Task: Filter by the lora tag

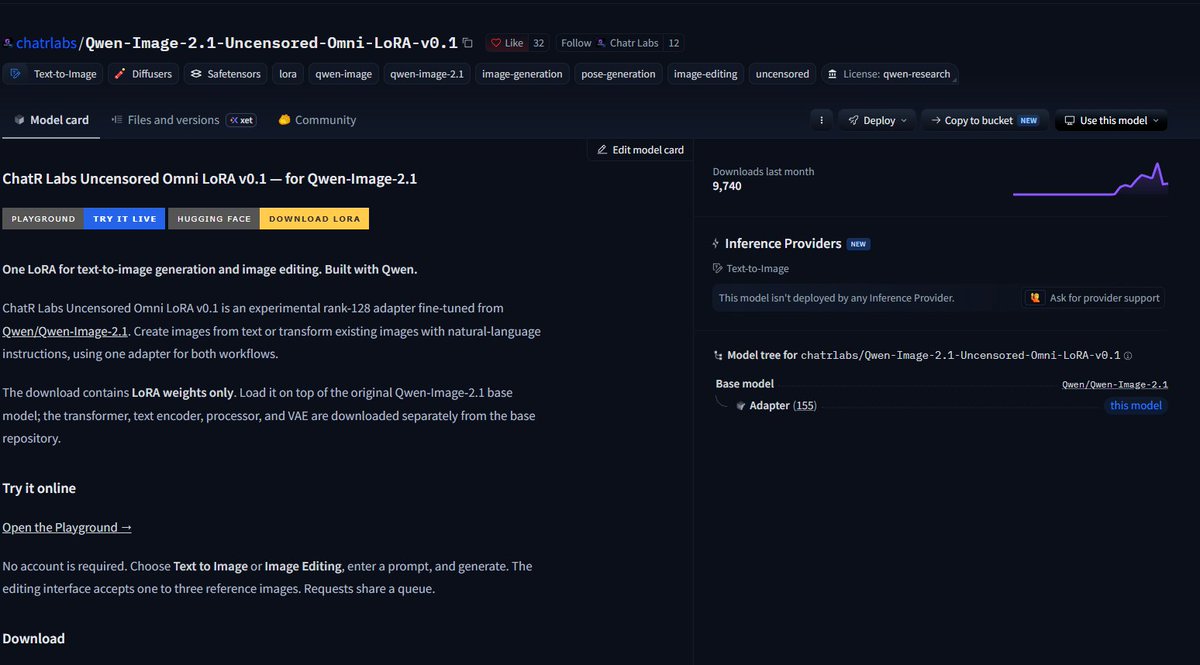Action: pyautogui.click(x=288, y=74)
